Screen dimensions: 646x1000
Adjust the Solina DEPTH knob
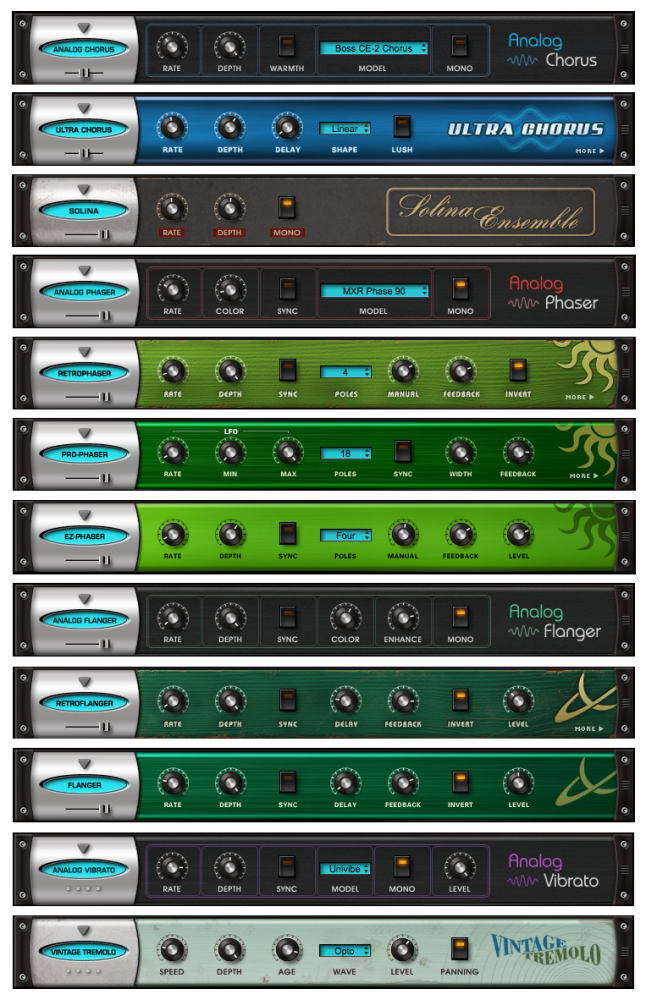pyautogui.click(x=229, y=208)
